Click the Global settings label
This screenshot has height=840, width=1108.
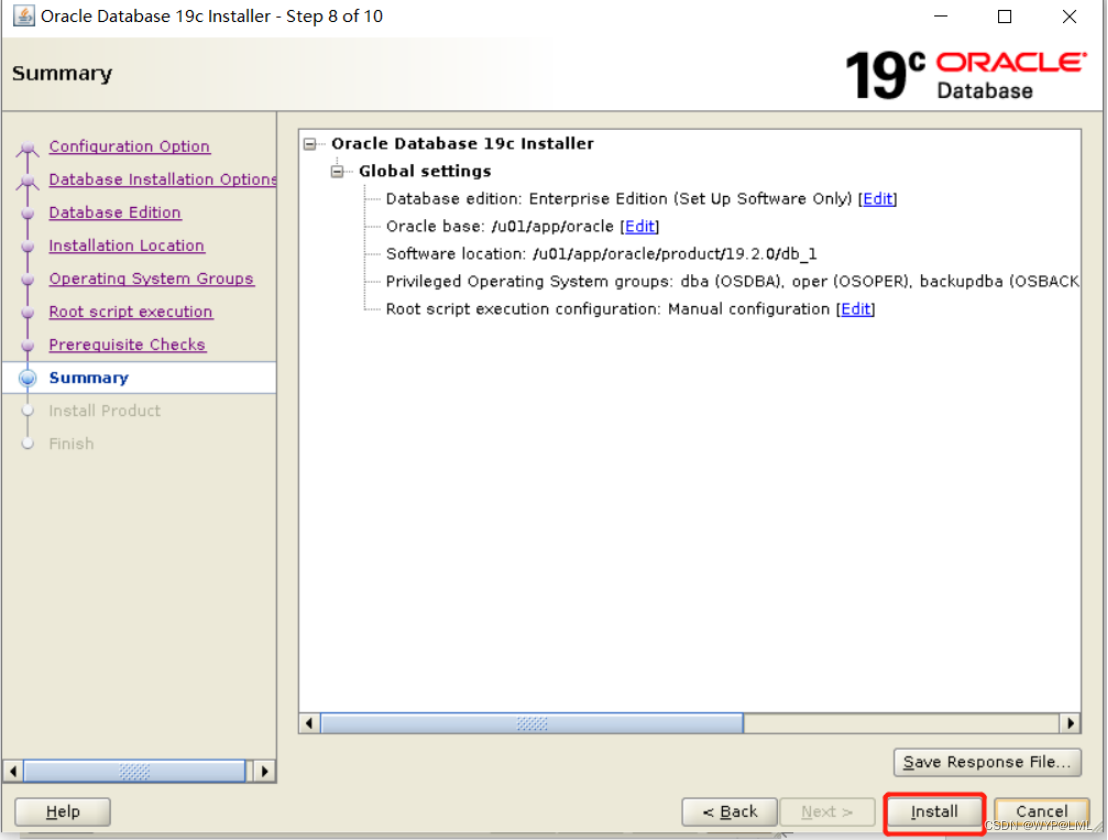pyautogui.click(x=425, y=172)
